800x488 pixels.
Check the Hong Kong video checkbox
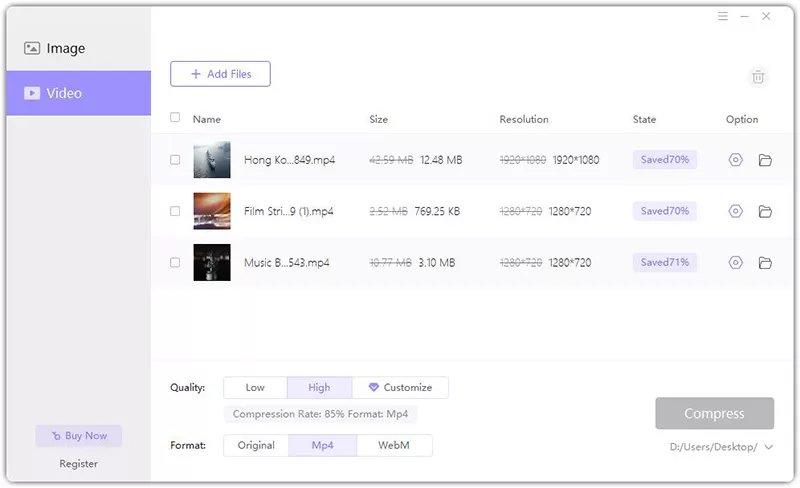175,160
